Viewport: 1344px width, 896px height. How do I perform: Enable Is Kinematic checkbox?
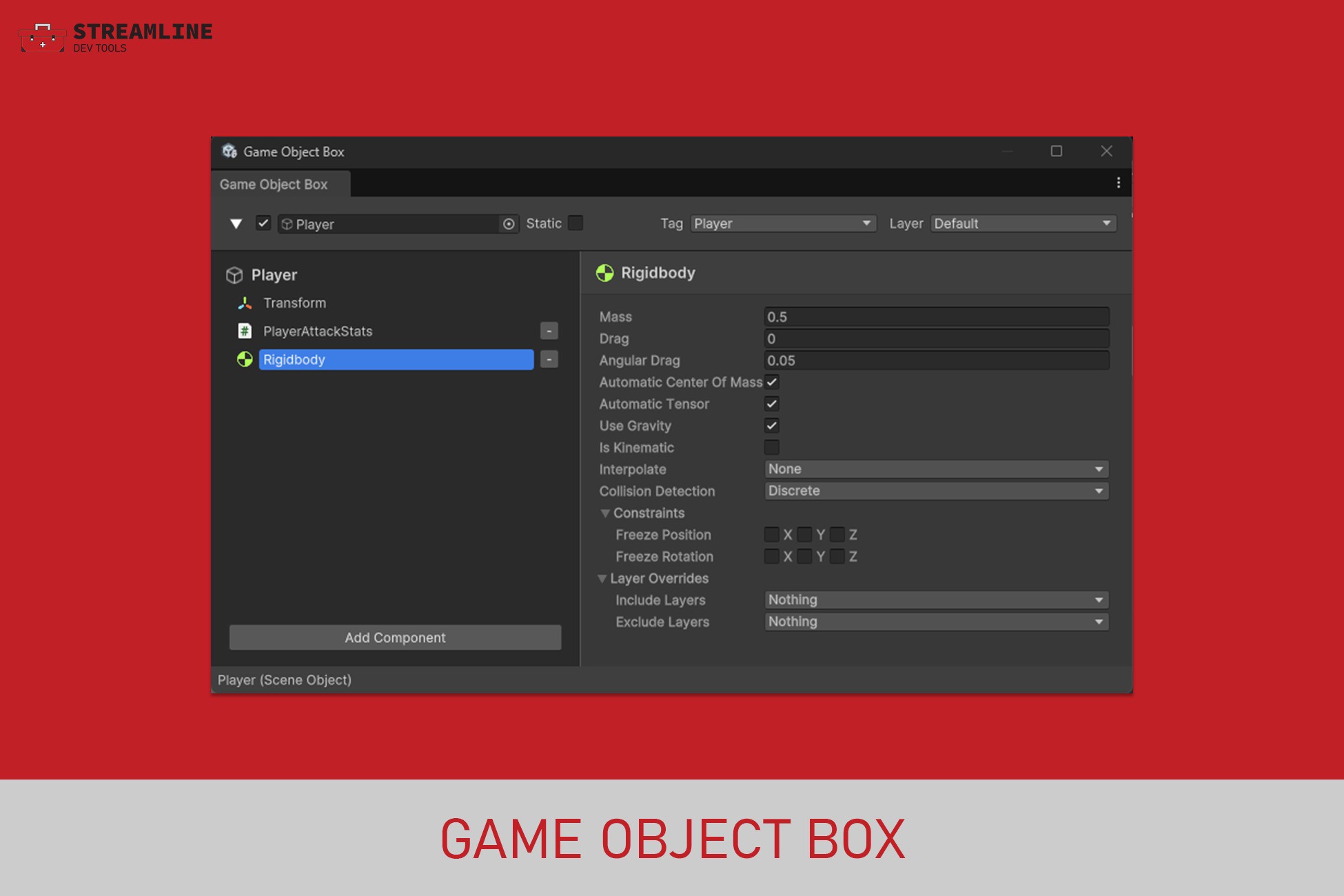pyautogui.click(x=772, y=447)
